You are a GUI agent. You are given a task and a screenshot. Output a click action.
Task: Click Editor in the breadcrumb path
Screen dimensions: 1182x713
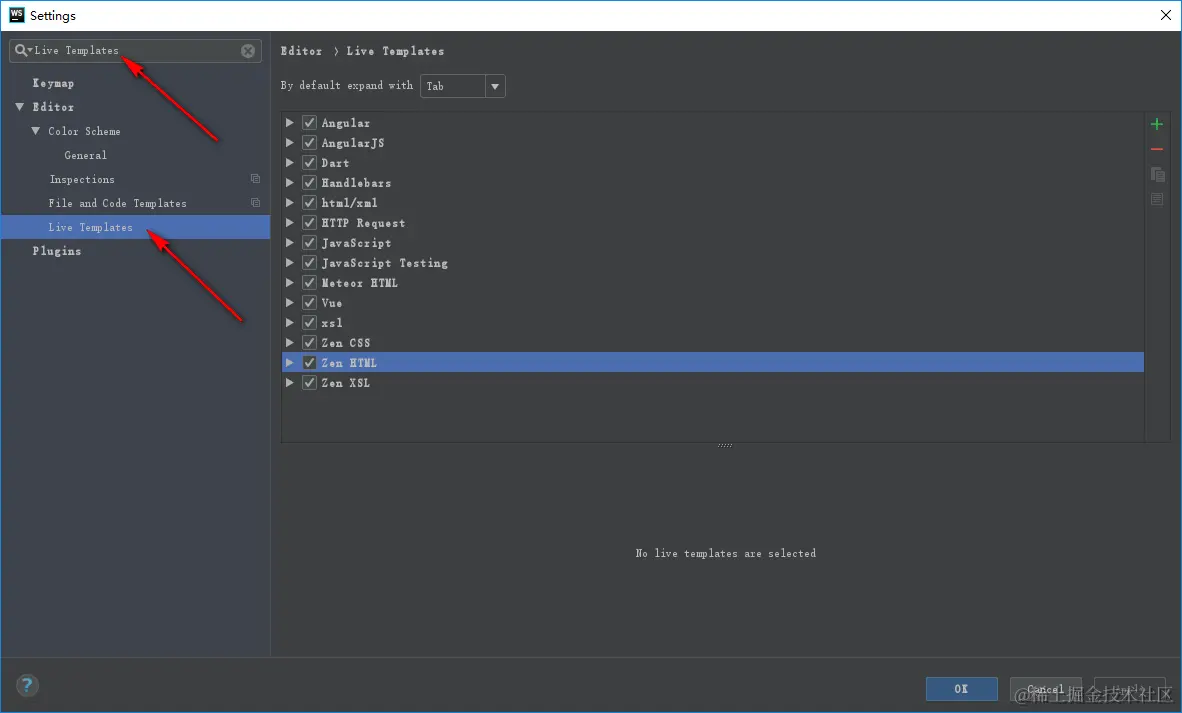(301, 51)
